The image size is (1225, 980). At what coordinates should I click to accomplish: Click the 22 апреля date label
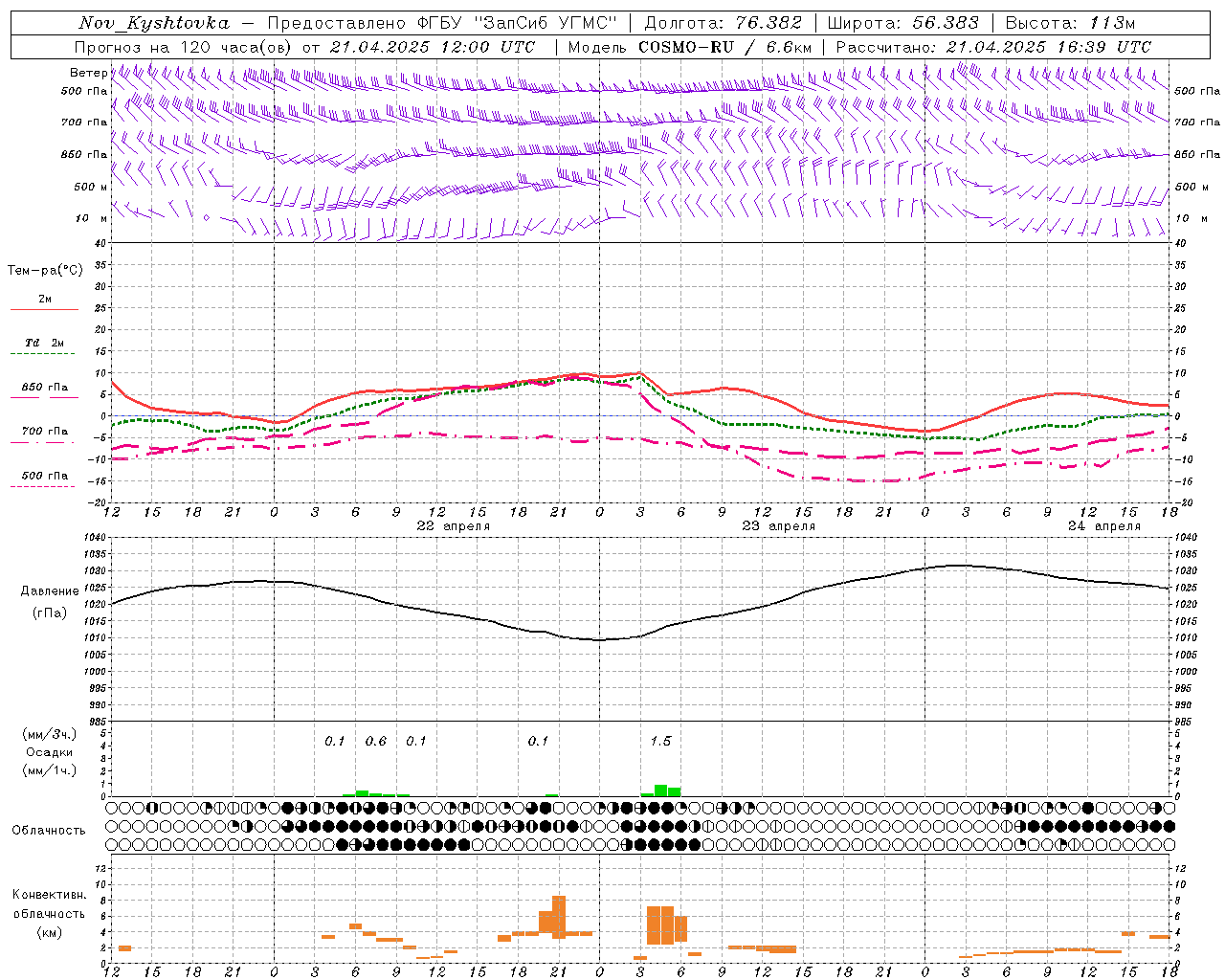coord(454,526)
